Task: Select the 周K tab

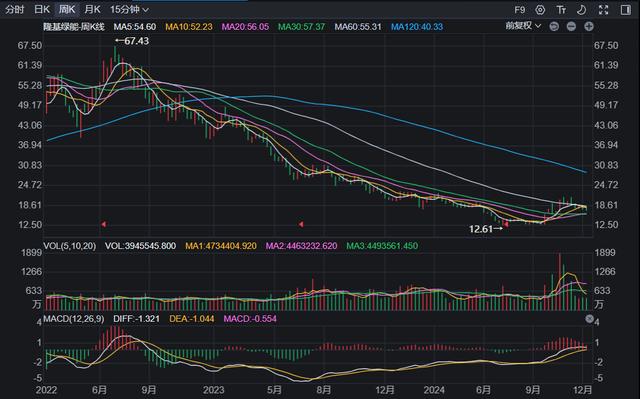Action: pyautogui.click(x=67, y=9)
